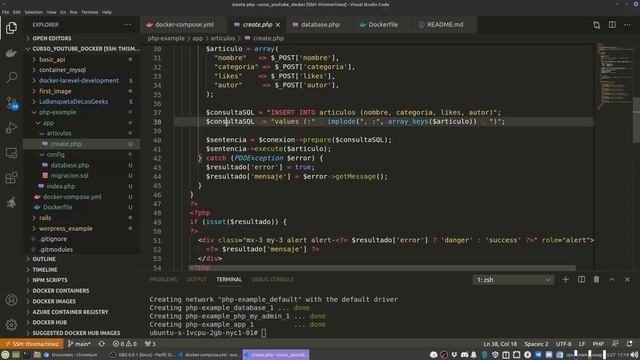The image size is (640, 360).
Task: Switch to README.md tab
Action: (x=444, y=24)
